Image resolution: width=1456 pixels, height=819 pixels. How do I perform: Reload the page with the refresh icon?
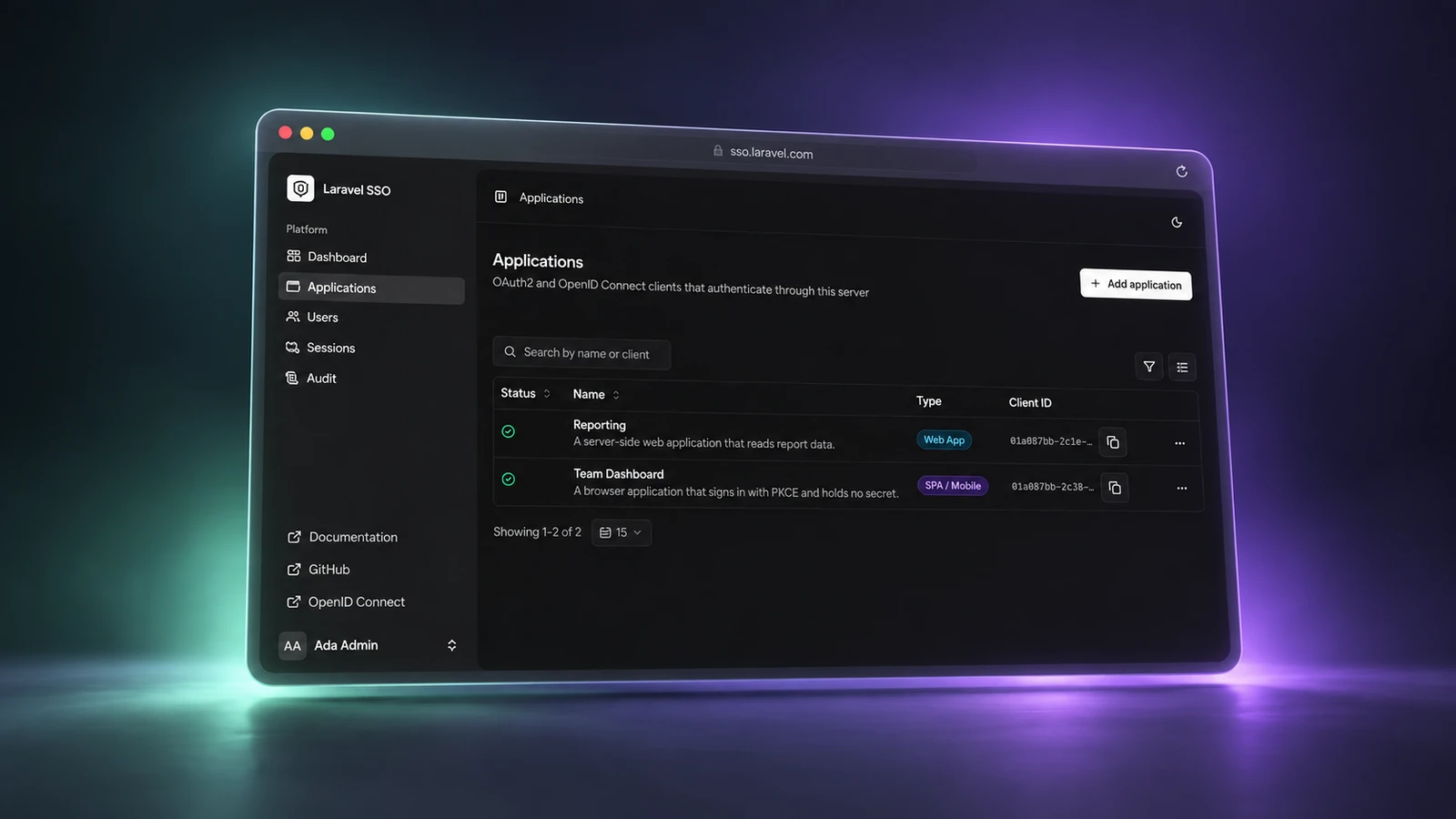click(1181, 171)
